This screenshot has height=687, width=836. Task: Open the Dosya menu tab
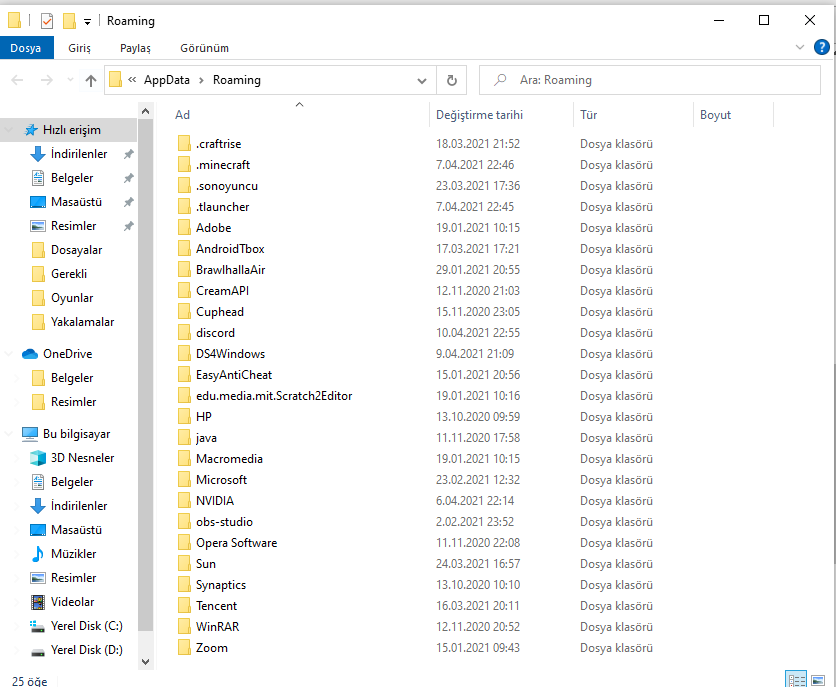pos(26,48)
